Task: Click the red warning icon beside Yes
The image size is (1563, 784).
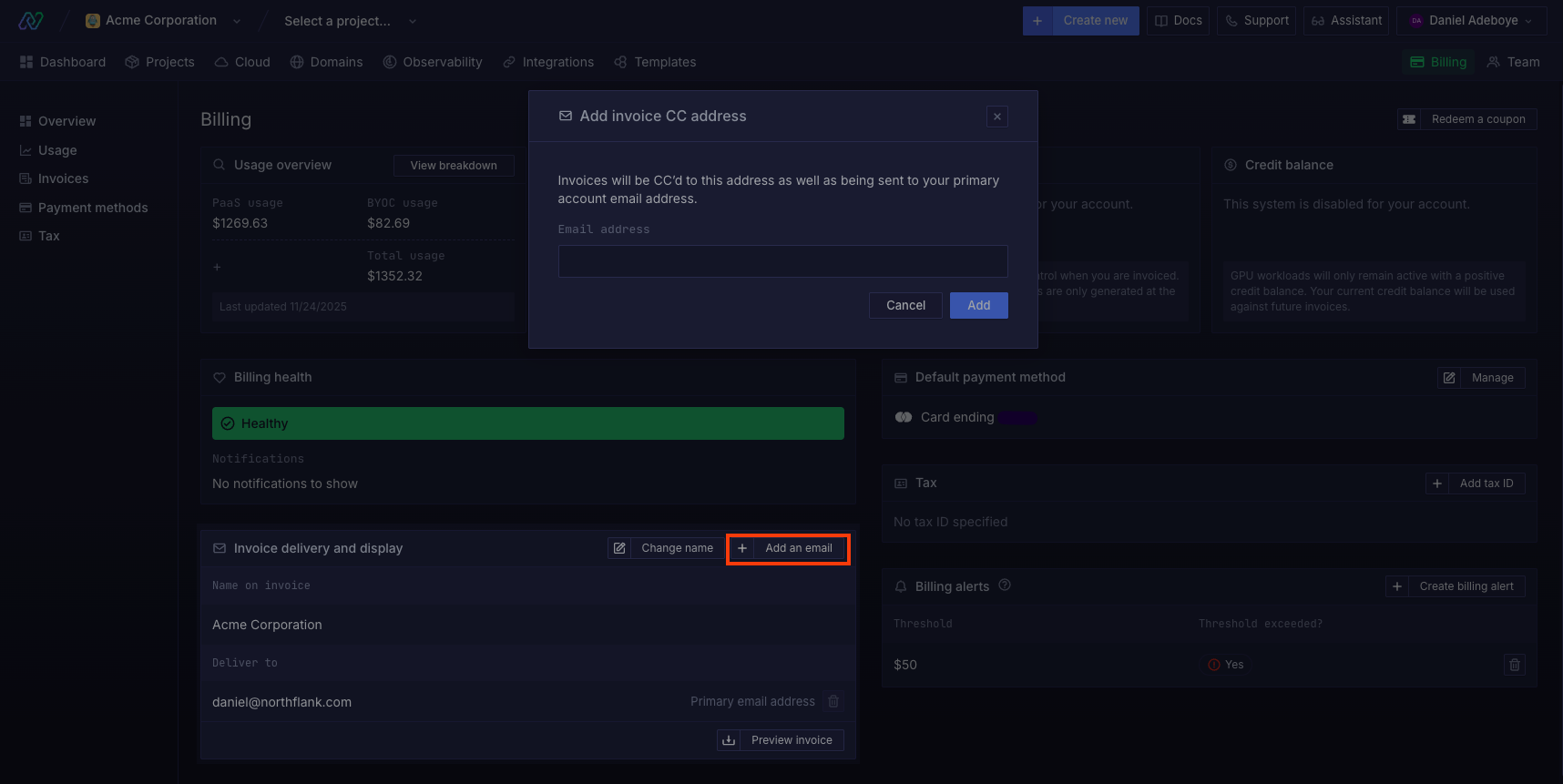Action: 1213,665
